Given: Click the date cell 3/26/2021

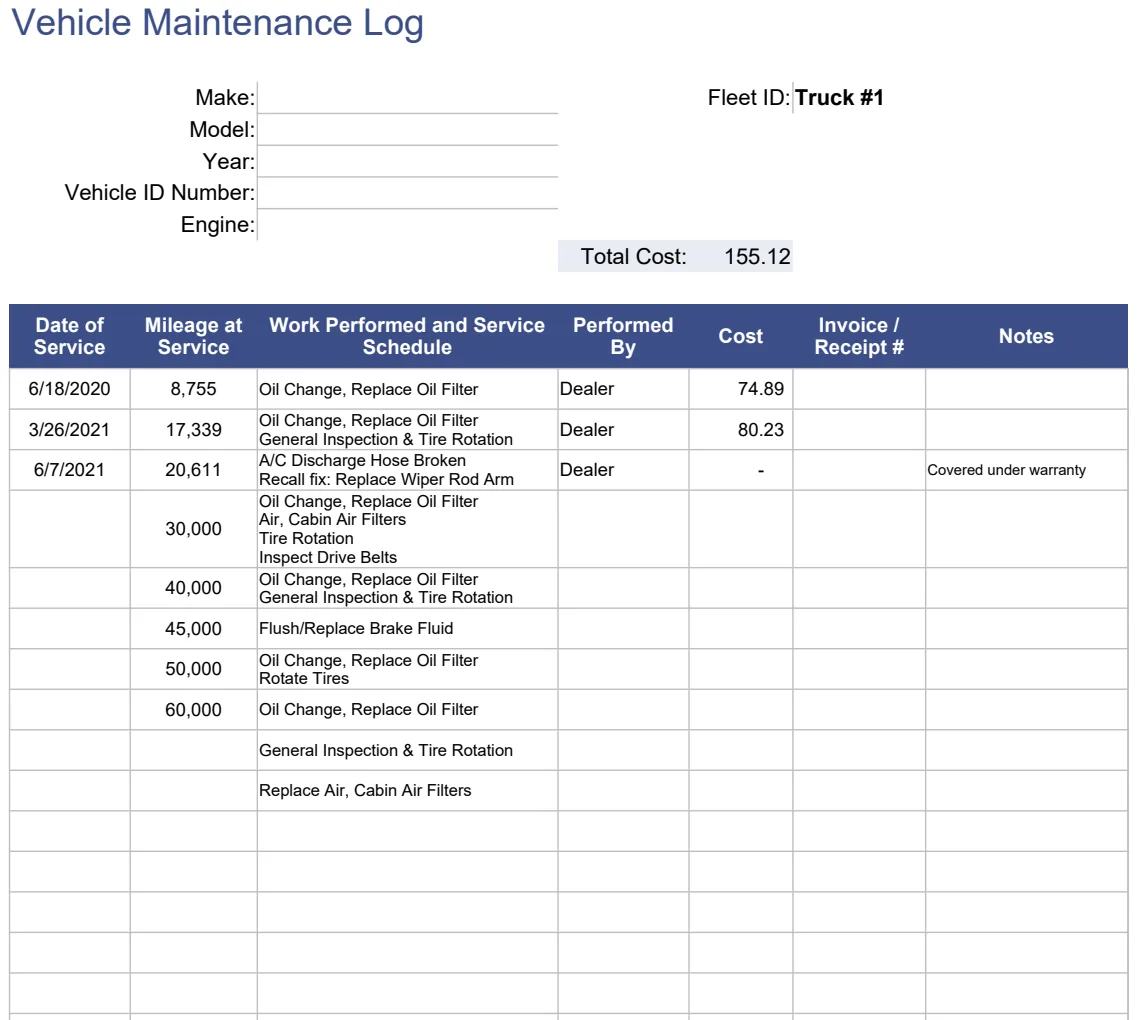Looking at the screenshot, I should coord(70,430).
